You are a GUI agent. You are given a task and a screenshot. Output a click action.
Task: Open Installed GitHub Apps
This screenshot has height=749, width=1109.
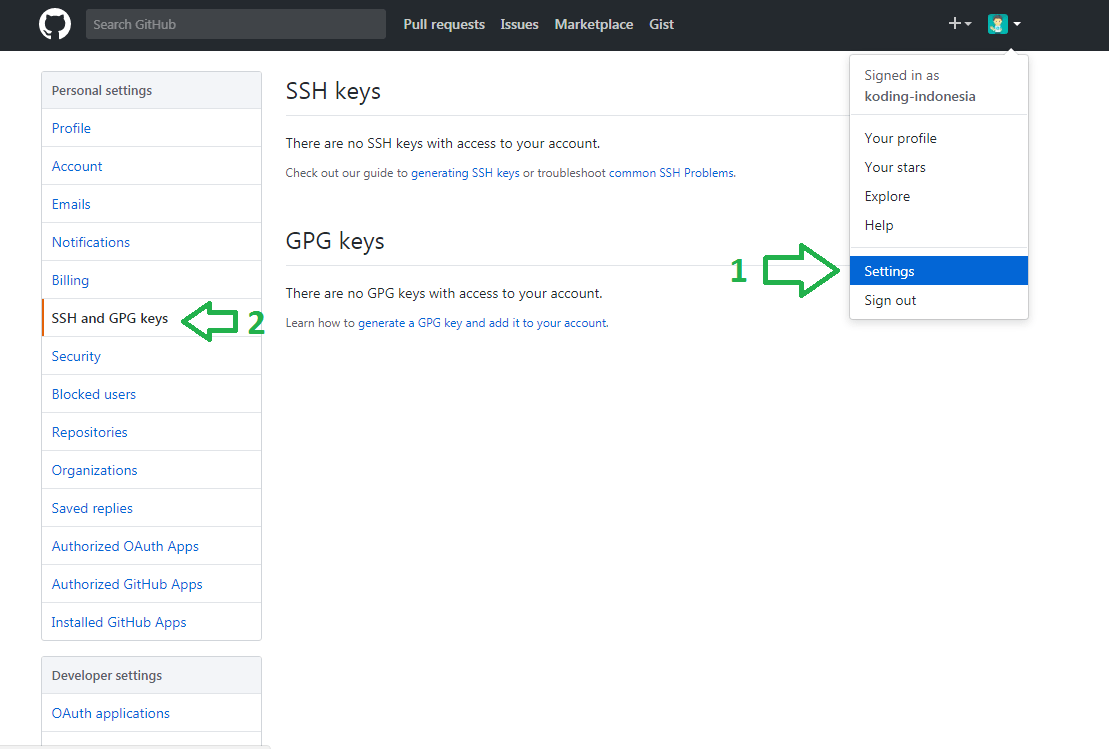coord(151,622)
